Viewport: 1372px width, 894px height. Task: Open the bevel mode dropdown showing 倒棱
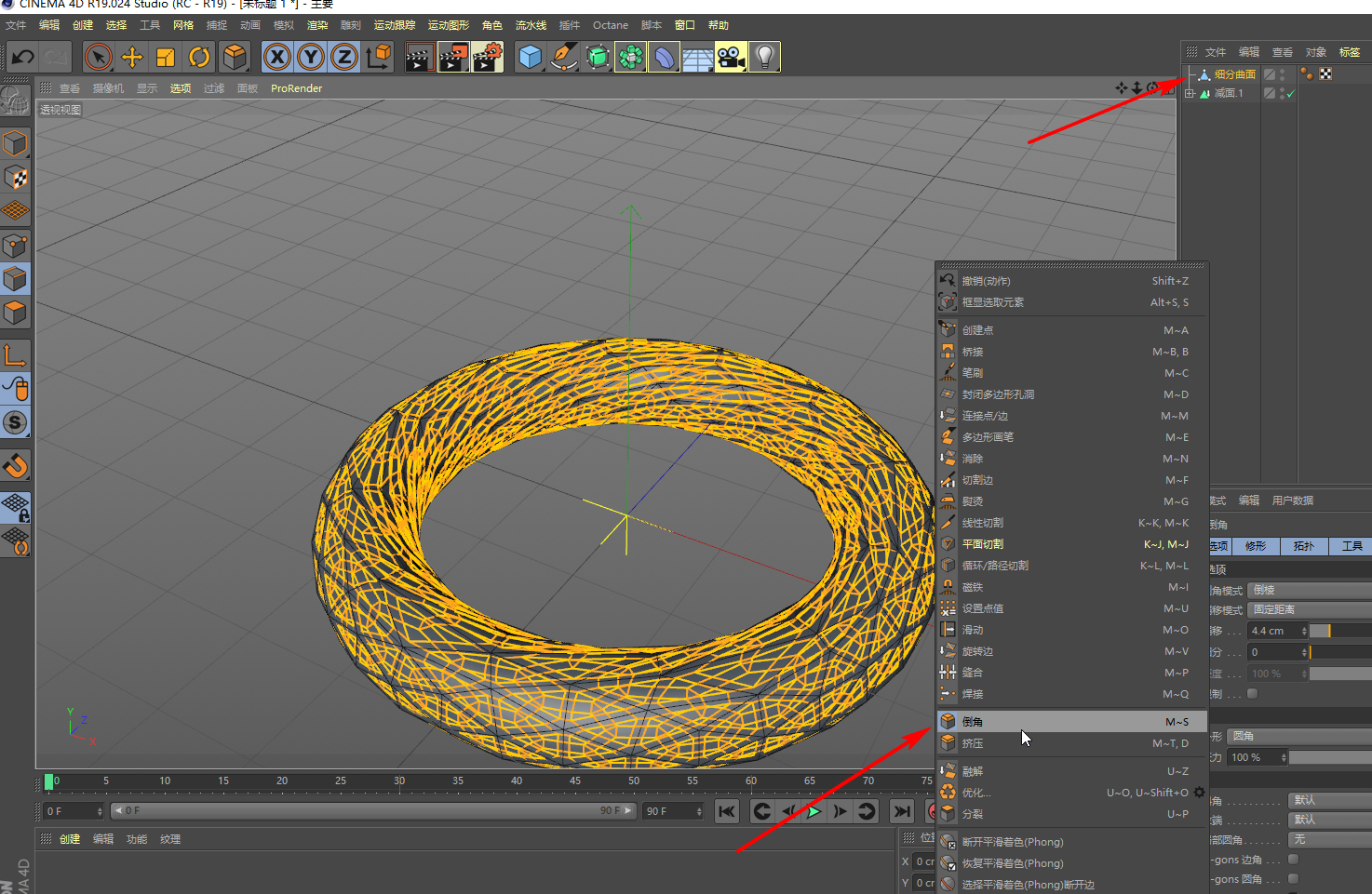point(1309,590)
